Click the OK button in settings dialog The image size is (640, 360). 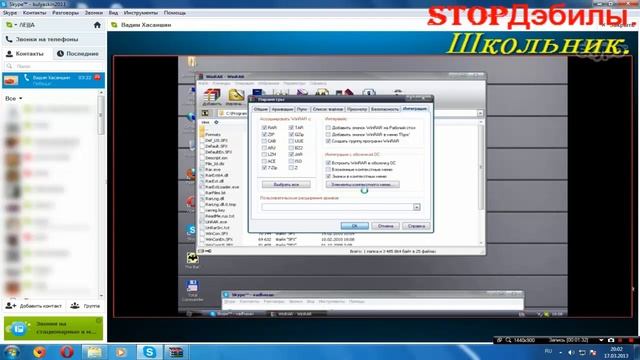[354, 226]
